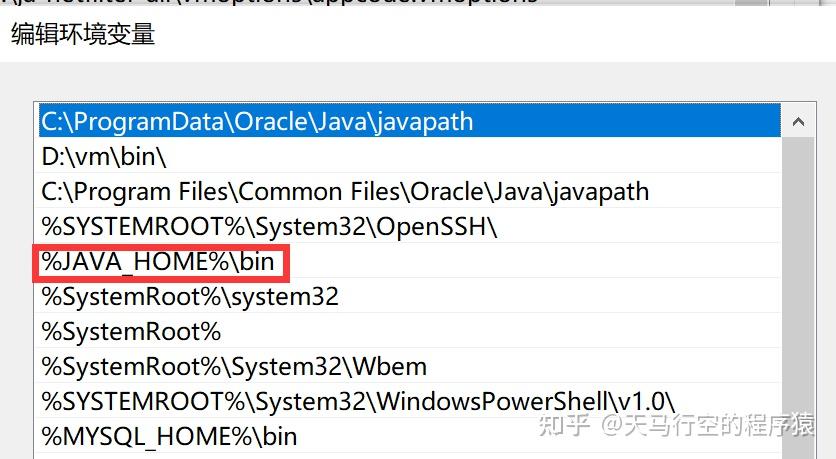Screen dimensions: 836x459
Task: Select the %MYSQL_HOME%\bin entry
Action: pos(169,436)
